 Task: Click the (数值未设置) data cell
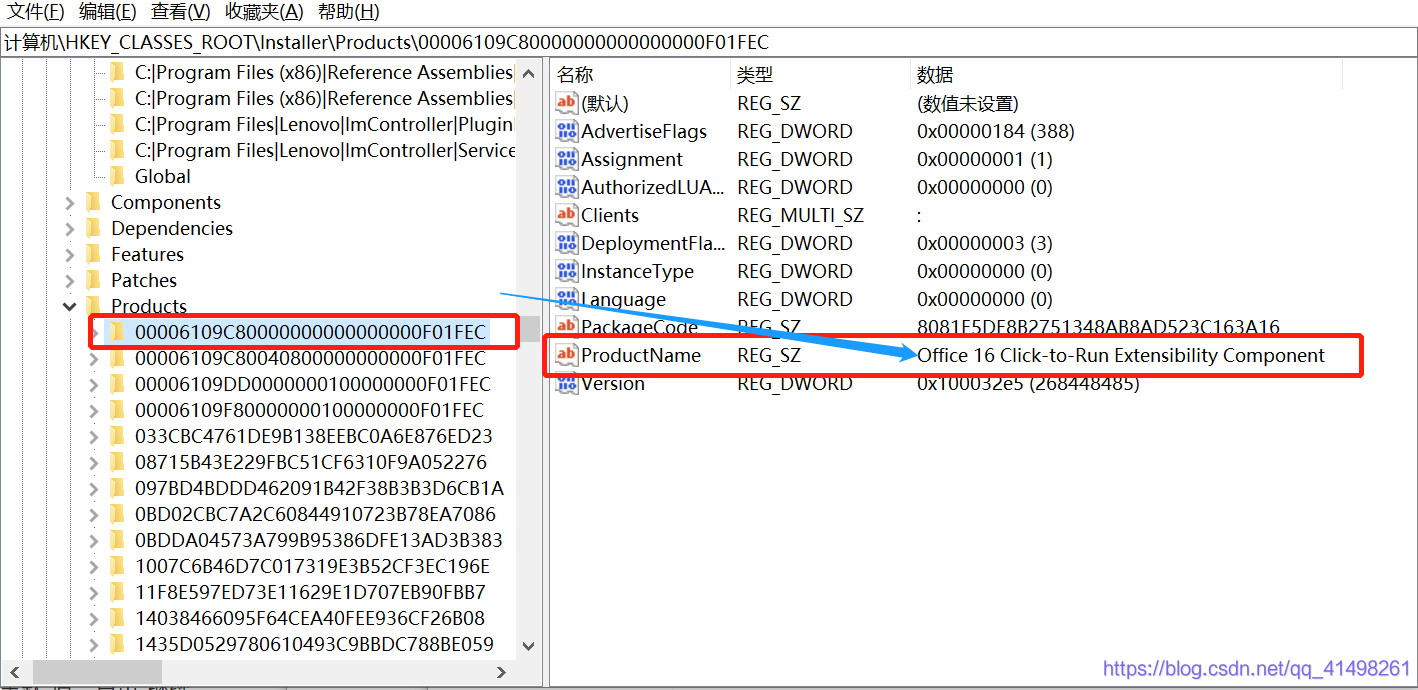pos(967,103)
